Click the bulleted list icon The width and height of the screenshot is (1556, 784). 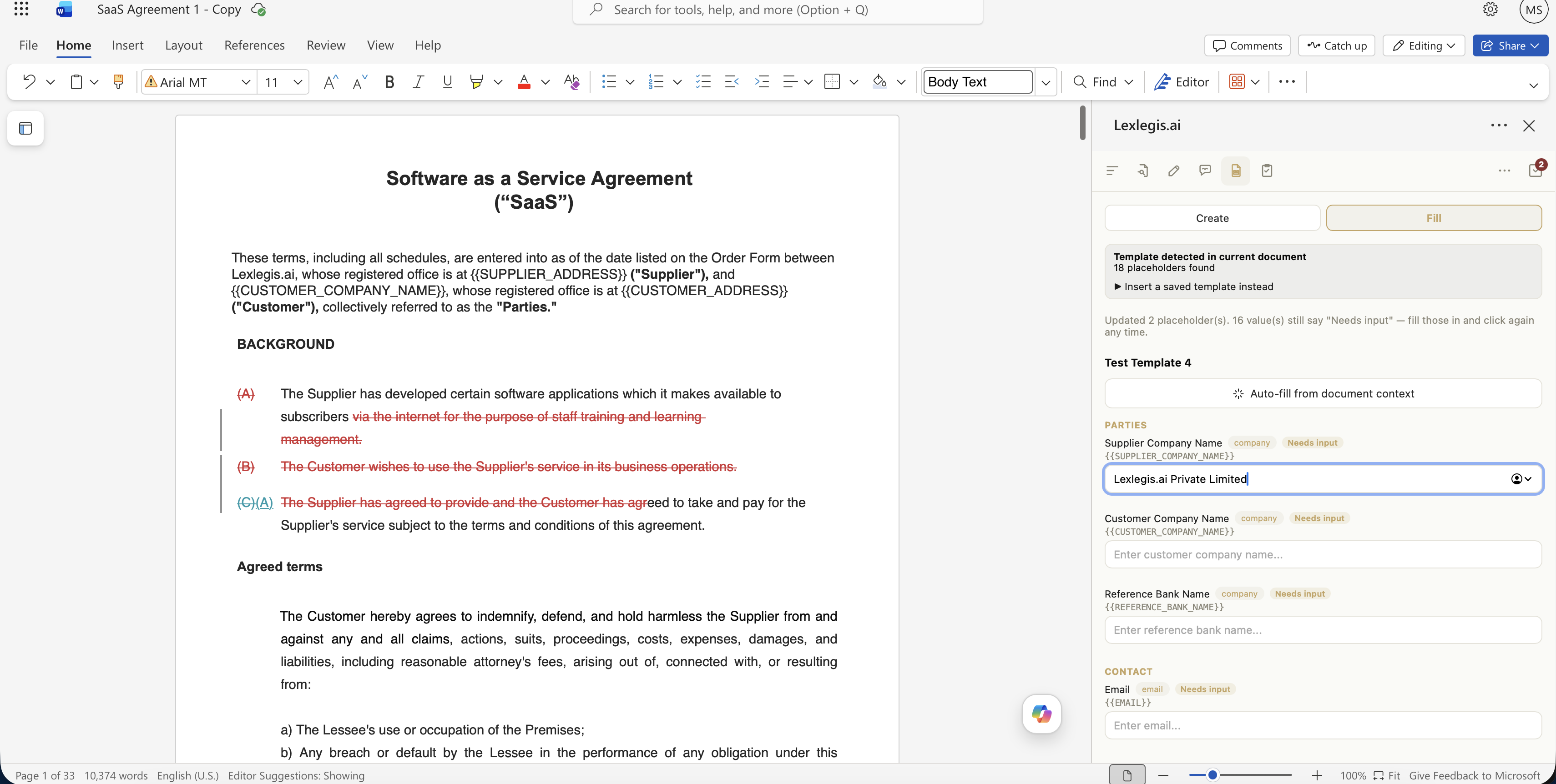tap(609, 81)
